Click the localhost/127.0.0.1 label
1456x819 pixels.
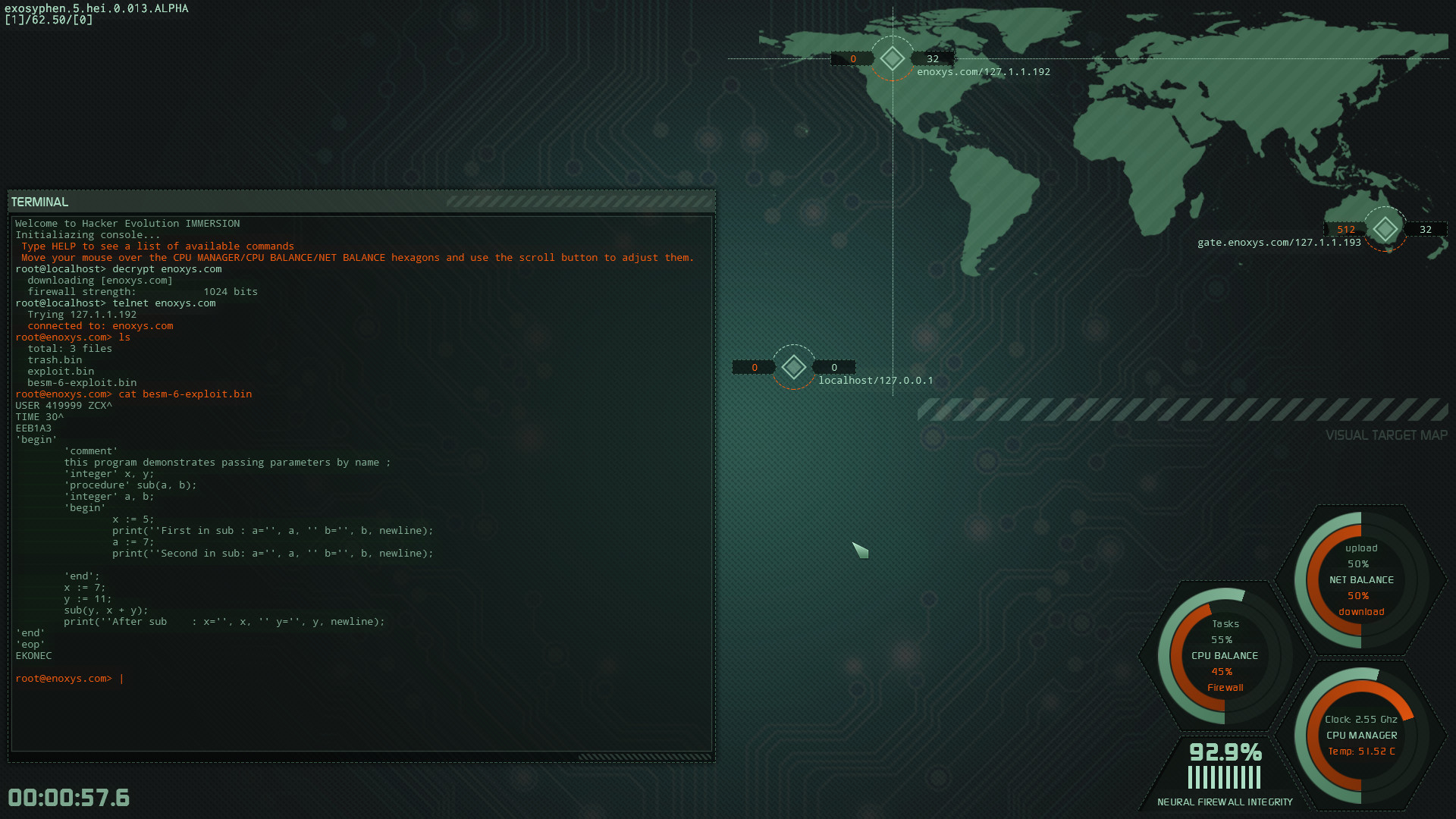point(876,381)
